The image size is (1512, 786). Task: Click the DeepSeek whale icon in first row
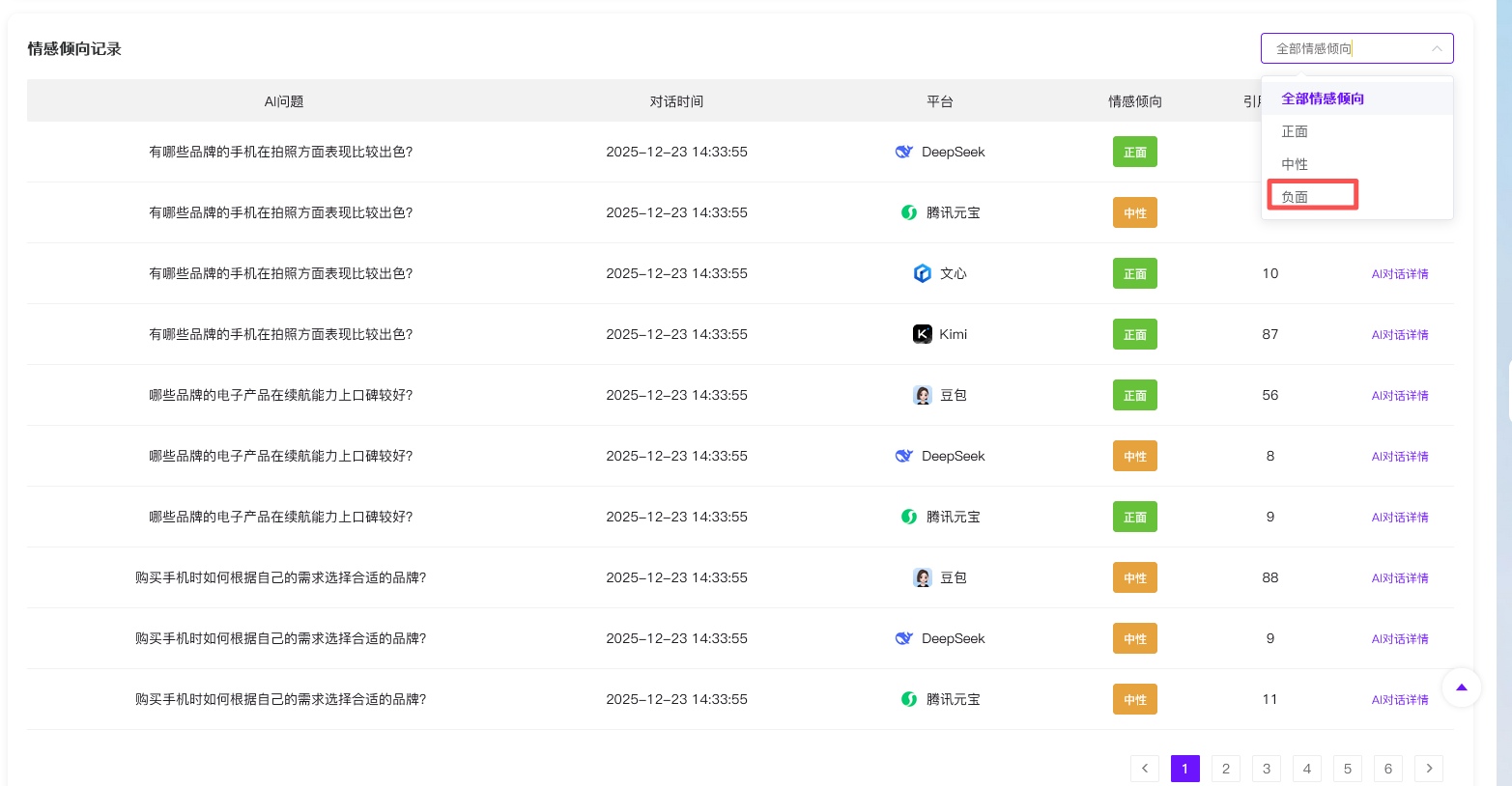[x=904, y=152]
